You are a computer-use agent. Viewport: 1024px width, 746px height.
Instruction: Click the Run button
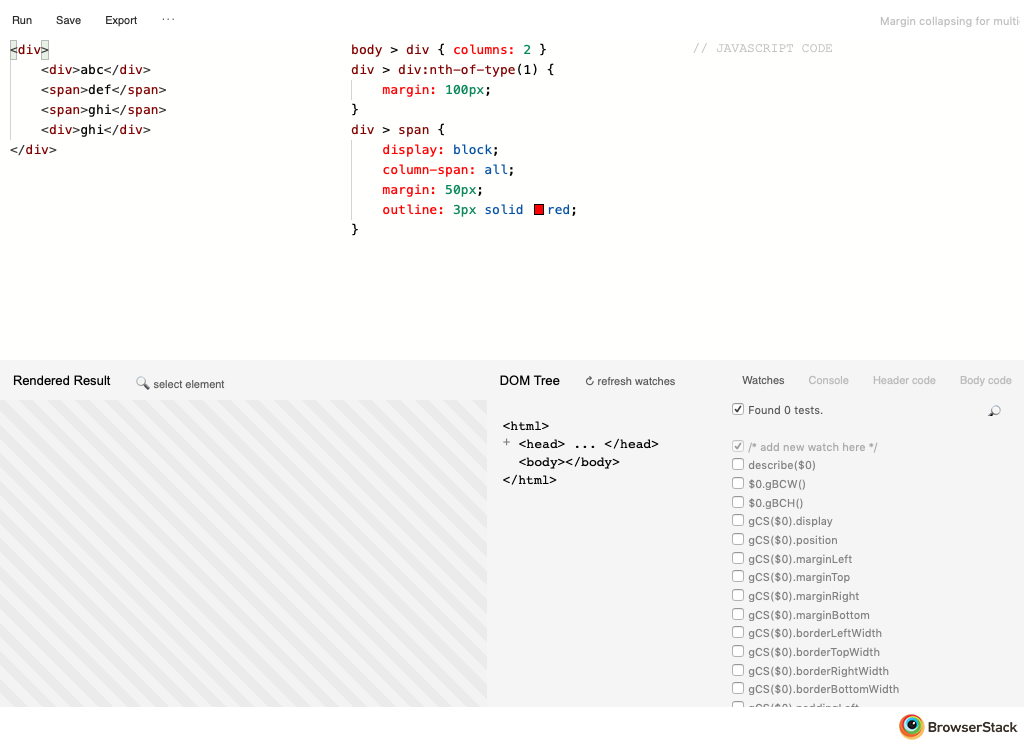(x=22, y=20)
